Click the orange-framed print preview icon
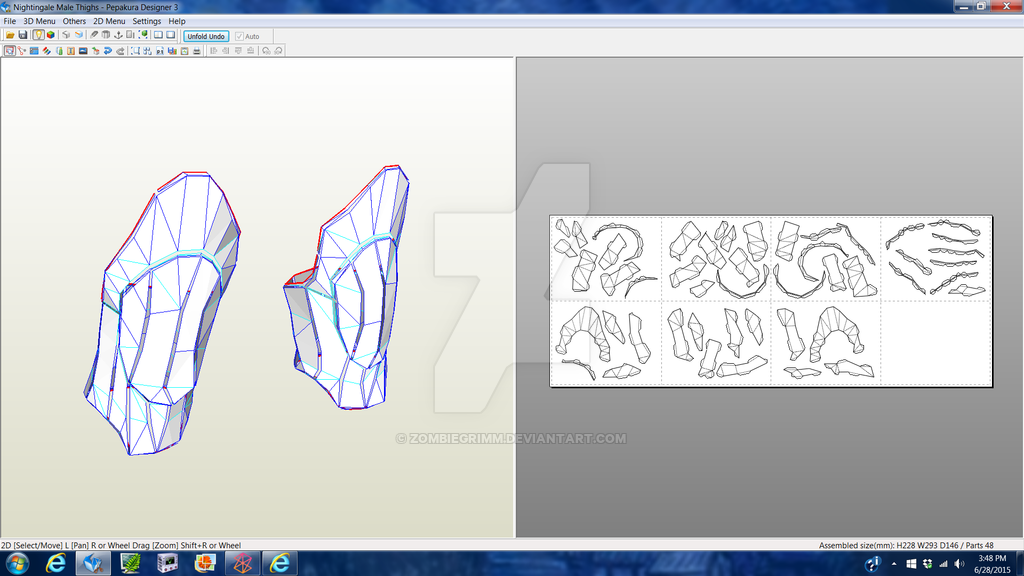Screen dimensions: 1024x576 pyautogui.click(x=184, y=51)
